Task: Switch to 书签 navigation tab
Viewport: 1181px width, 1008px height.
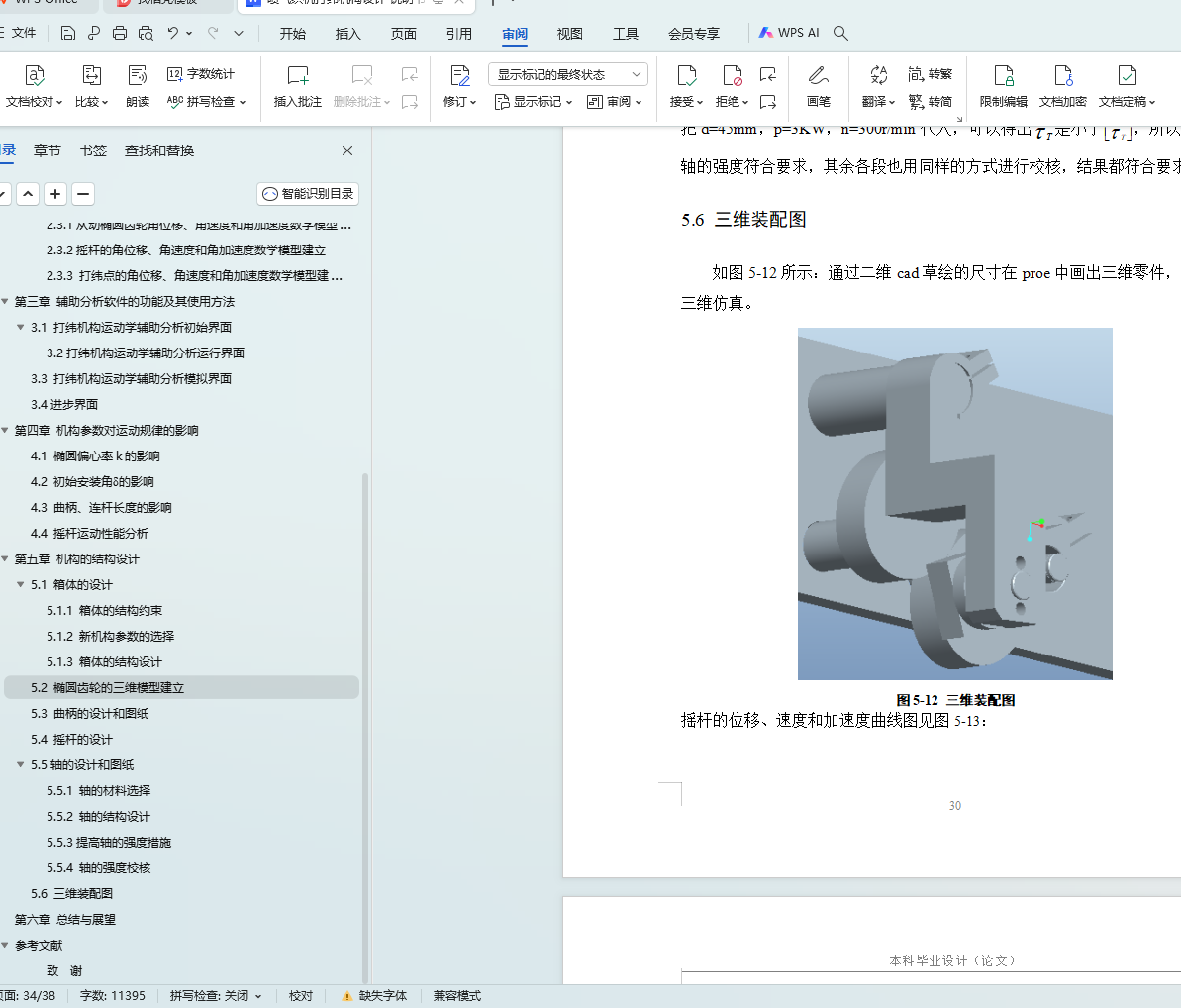Action: pyautogui.click(x=93, y=151)
